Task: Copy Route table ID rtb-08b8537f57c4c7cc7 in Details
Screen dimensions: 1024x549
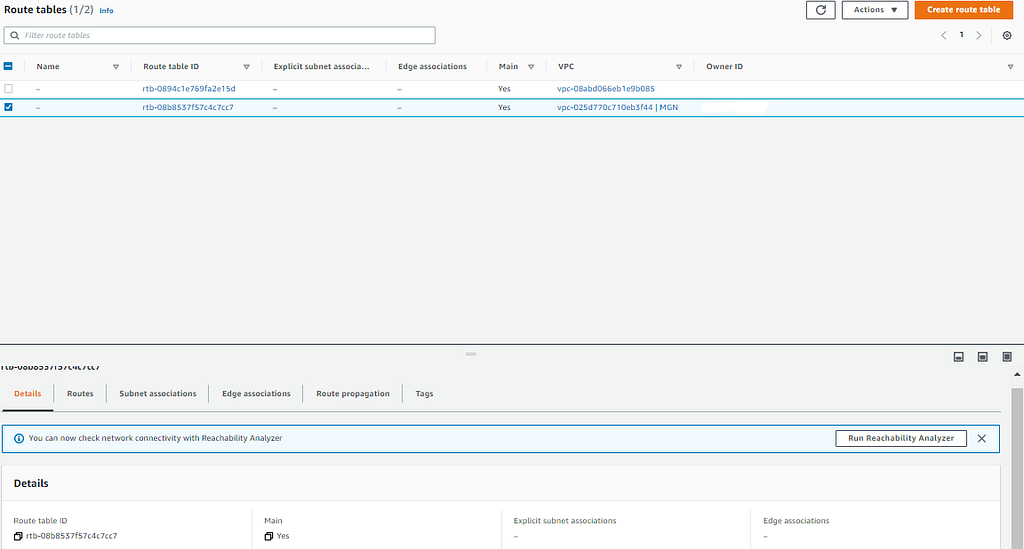Action: [x=18, y=536]
